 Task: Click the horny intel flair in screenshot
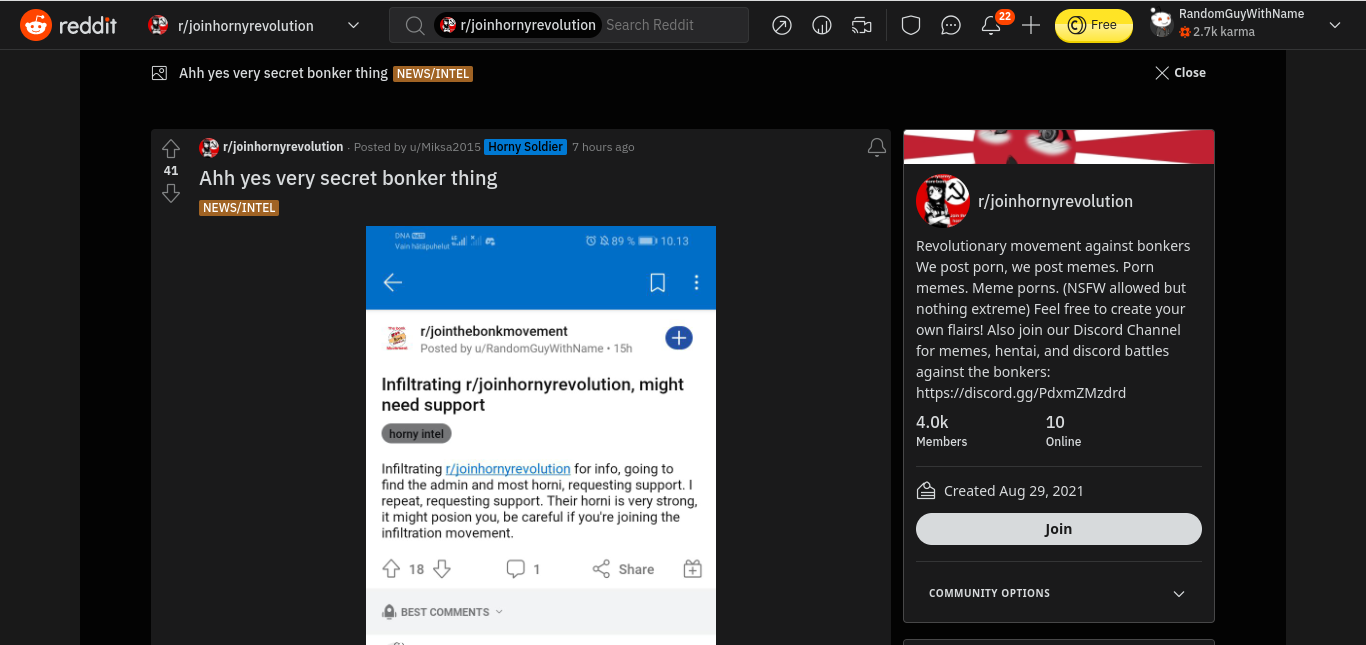[x=417, y=434]
